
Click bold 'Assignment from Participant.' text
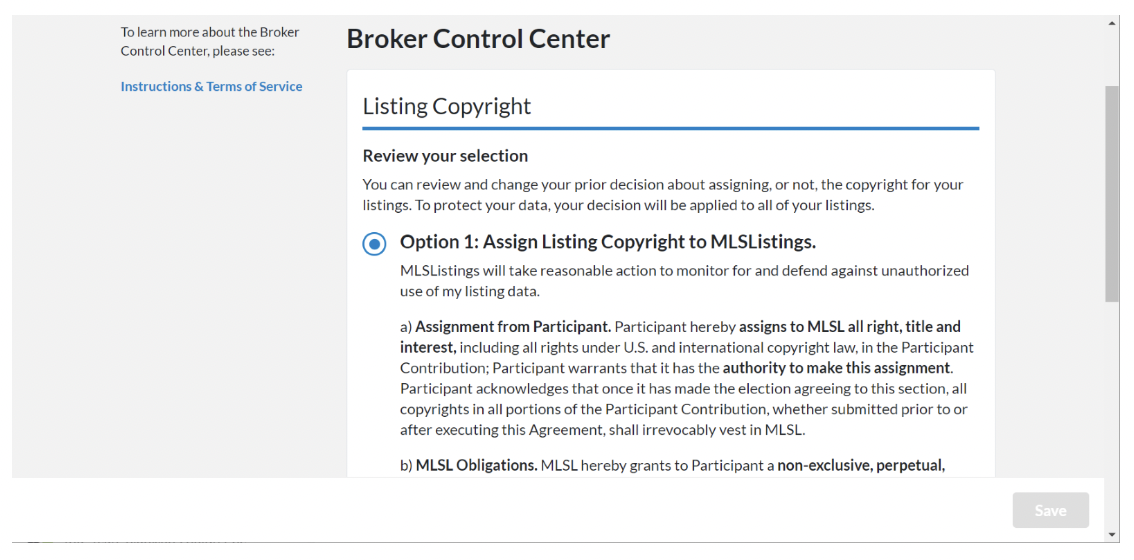coord(513,326)
